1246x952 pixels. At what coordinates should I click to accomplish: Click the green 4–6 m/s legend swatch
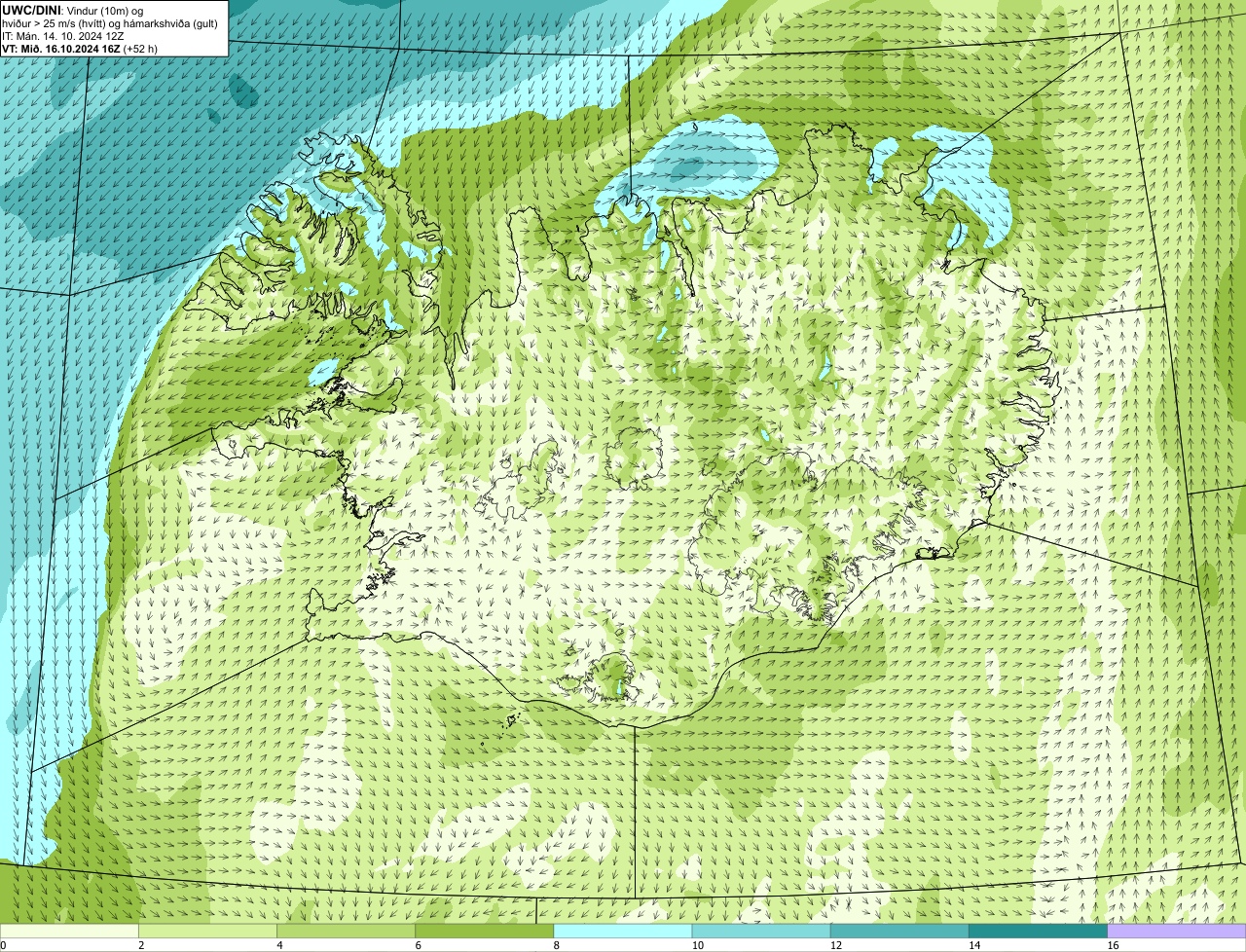[x=347, y=931]
